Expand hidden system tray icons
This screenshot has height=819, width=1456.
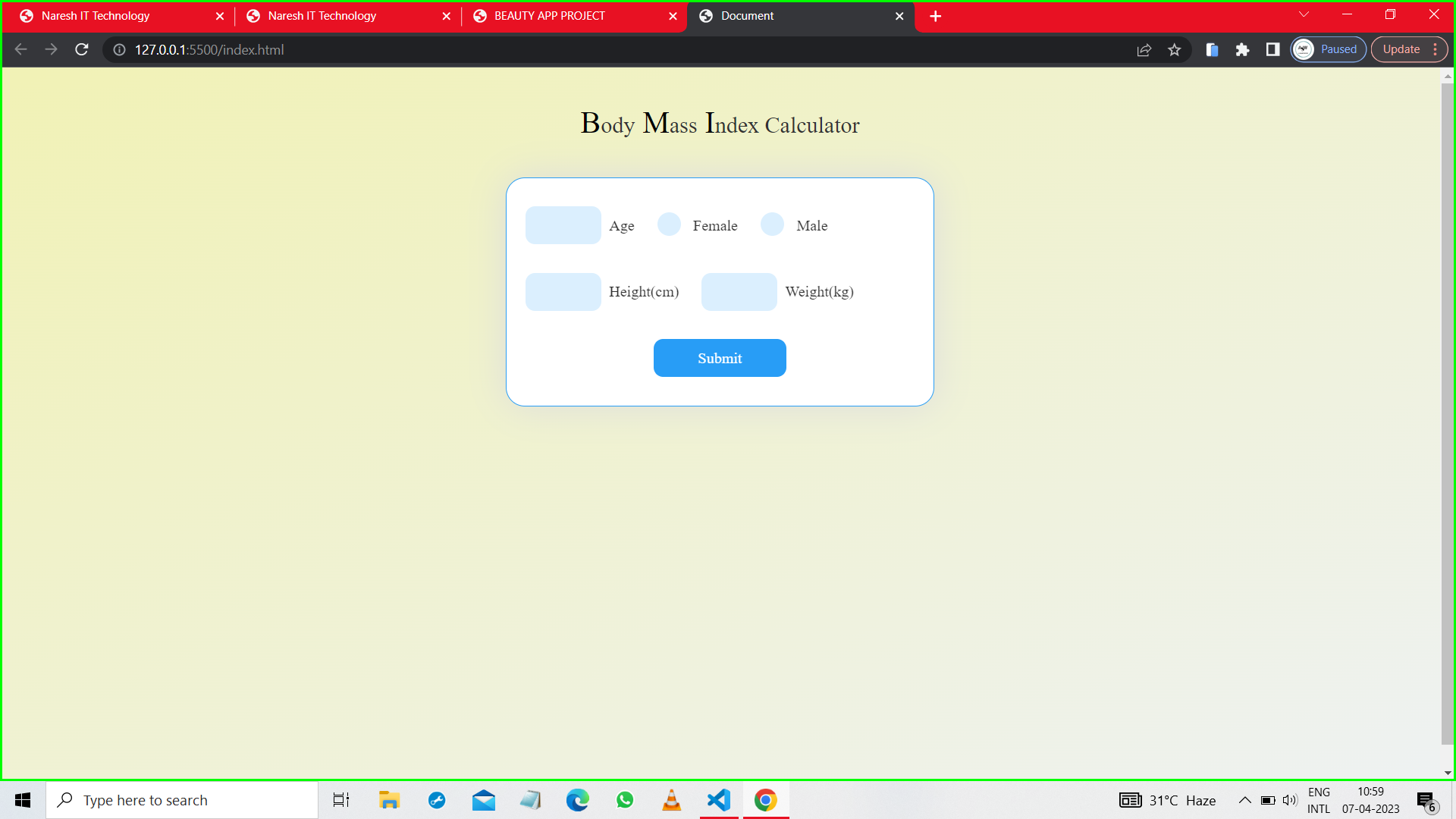pos(1244,800)
